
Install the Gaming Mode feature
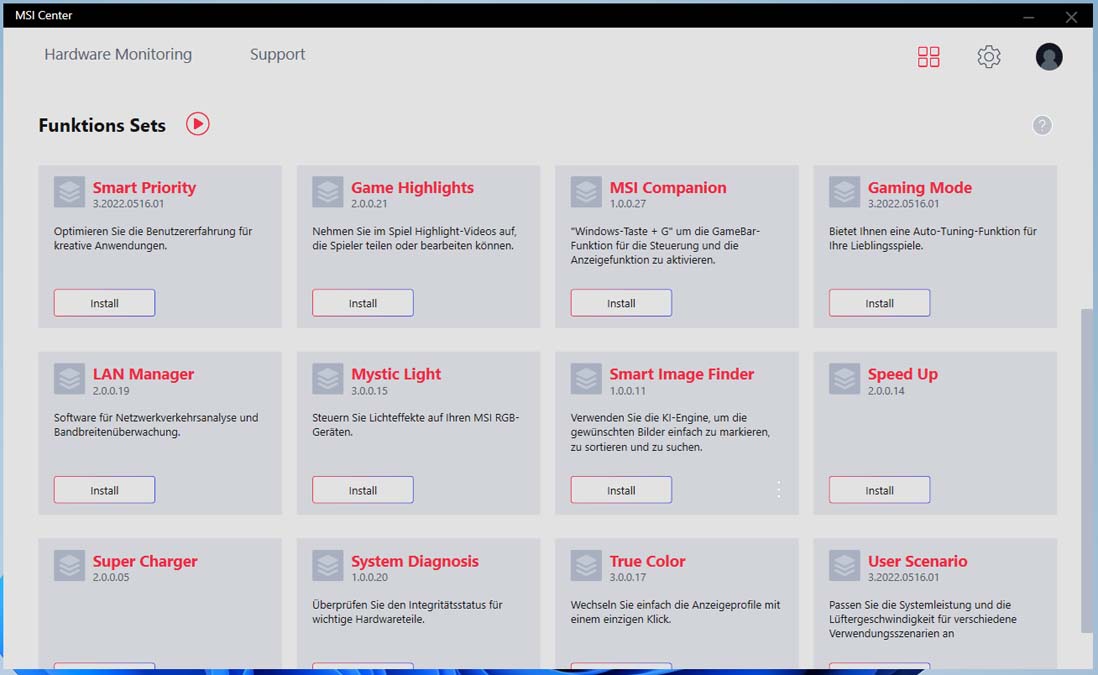[x=880, y=303]
